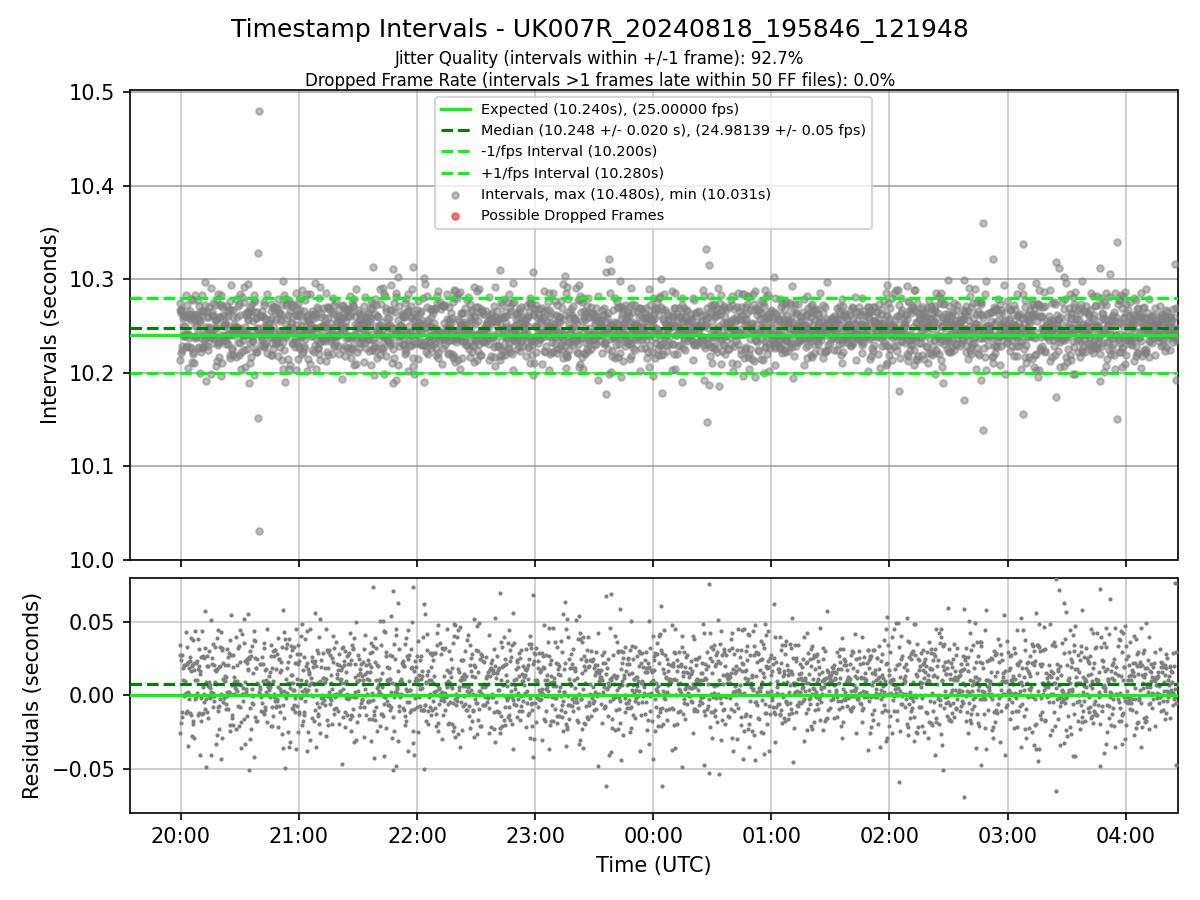
Task: Click the x-axis tick label '22:00'
Action: click(x=417, y=834)
